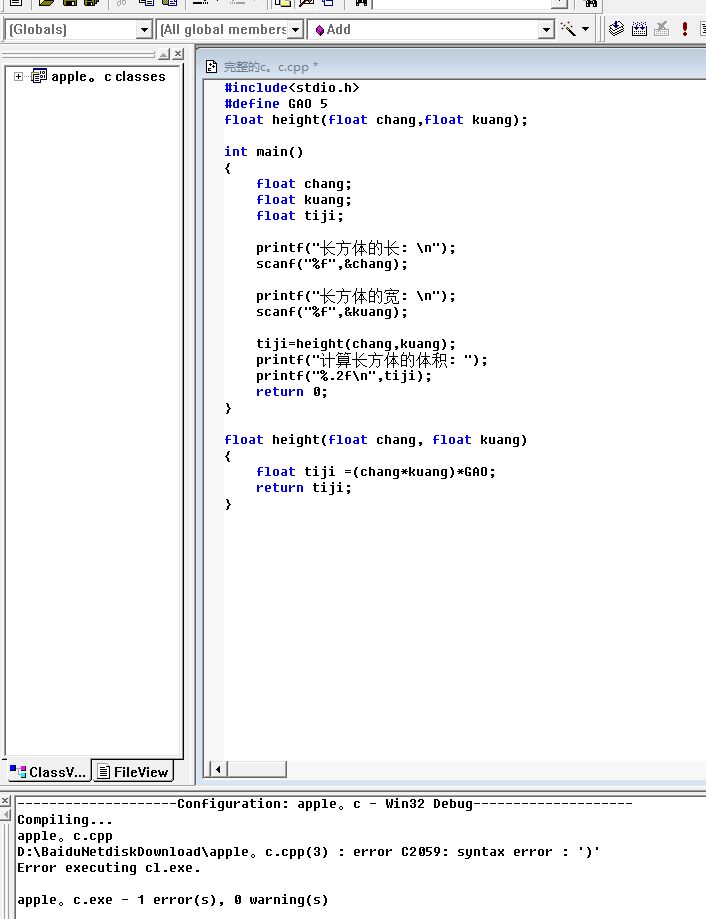
Task: Compile the current file with Compile icon
Action: (616, 29)
